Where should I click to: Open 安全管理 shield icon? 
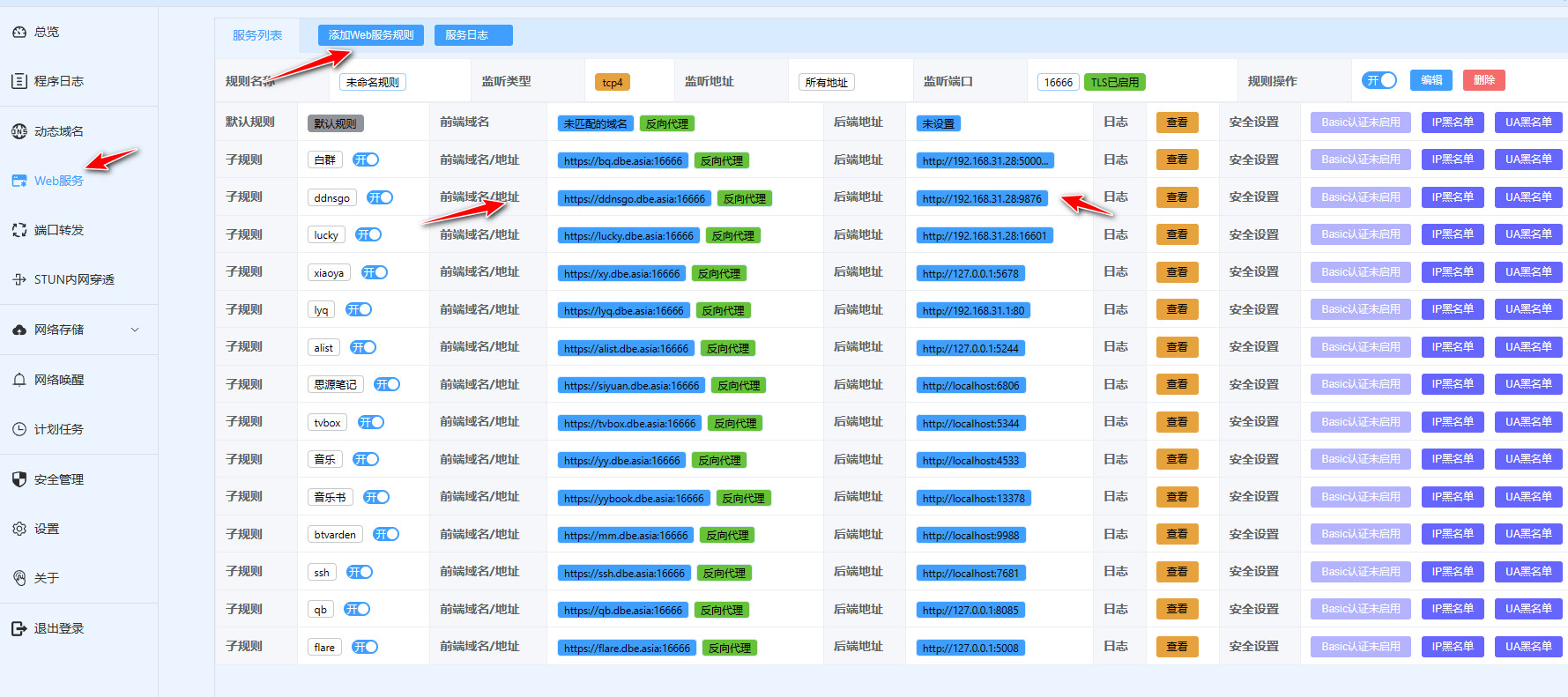[19, 479]
